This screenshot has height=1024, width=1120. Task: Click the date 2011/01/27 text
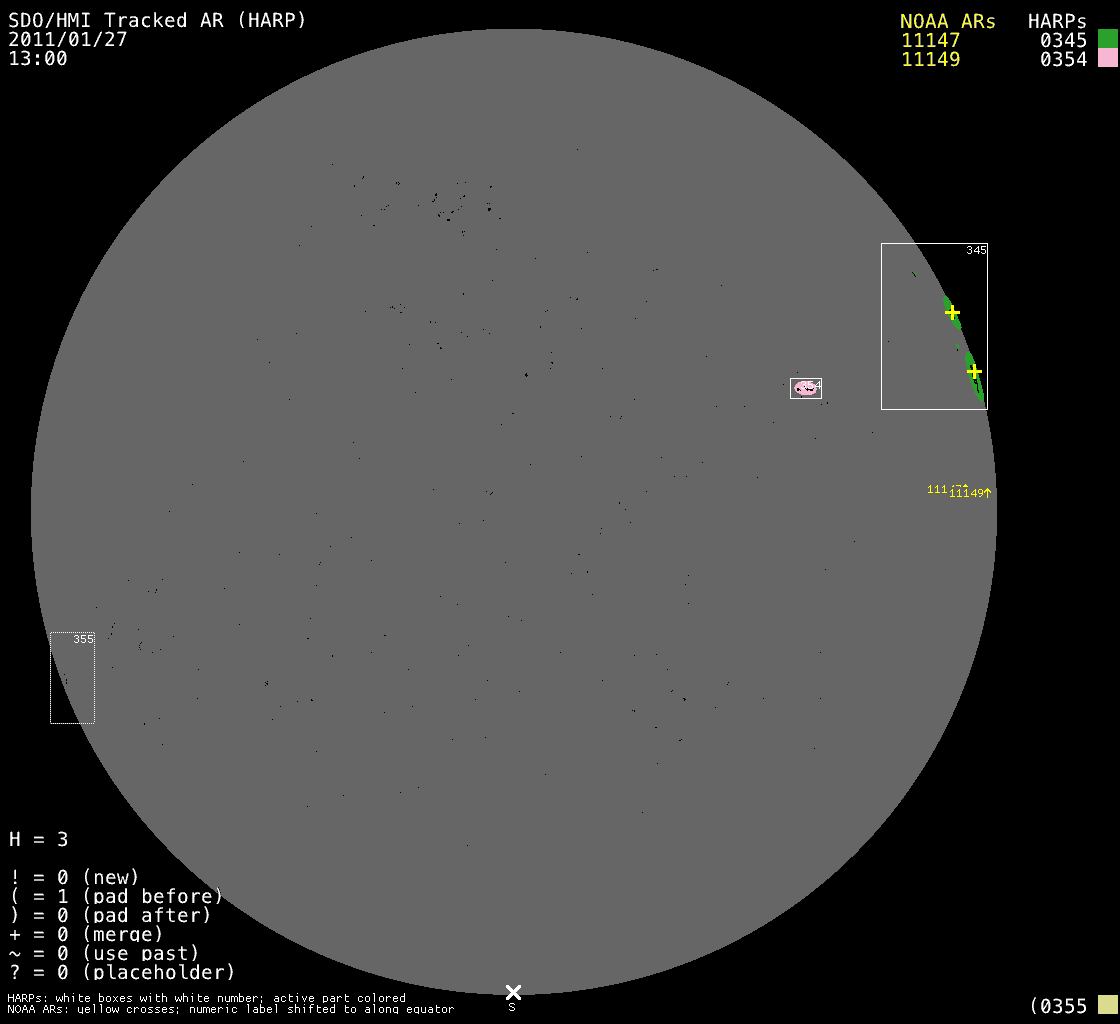(x=67, y=39)
